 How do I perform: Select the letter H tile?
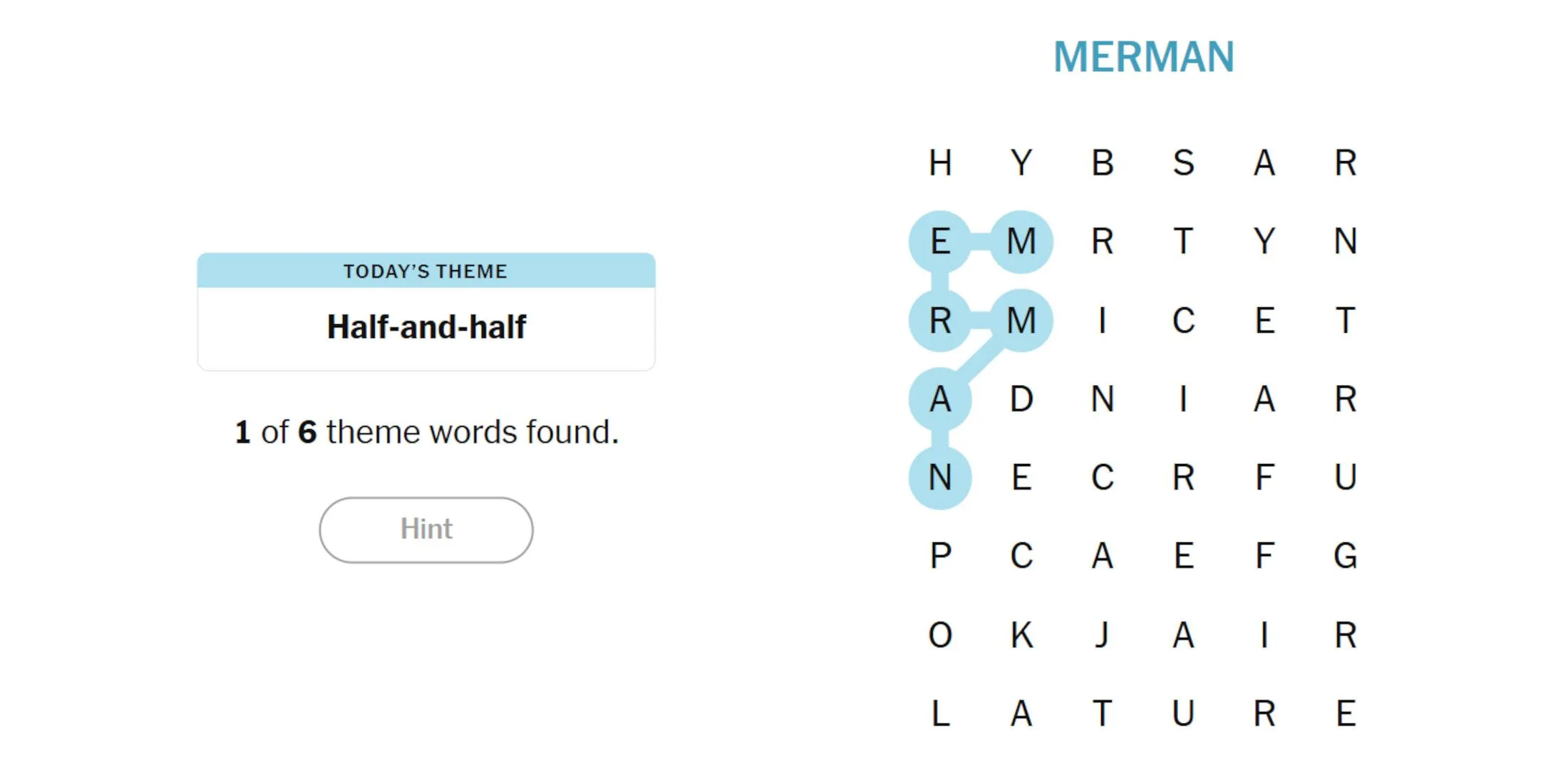pos(940,163)
